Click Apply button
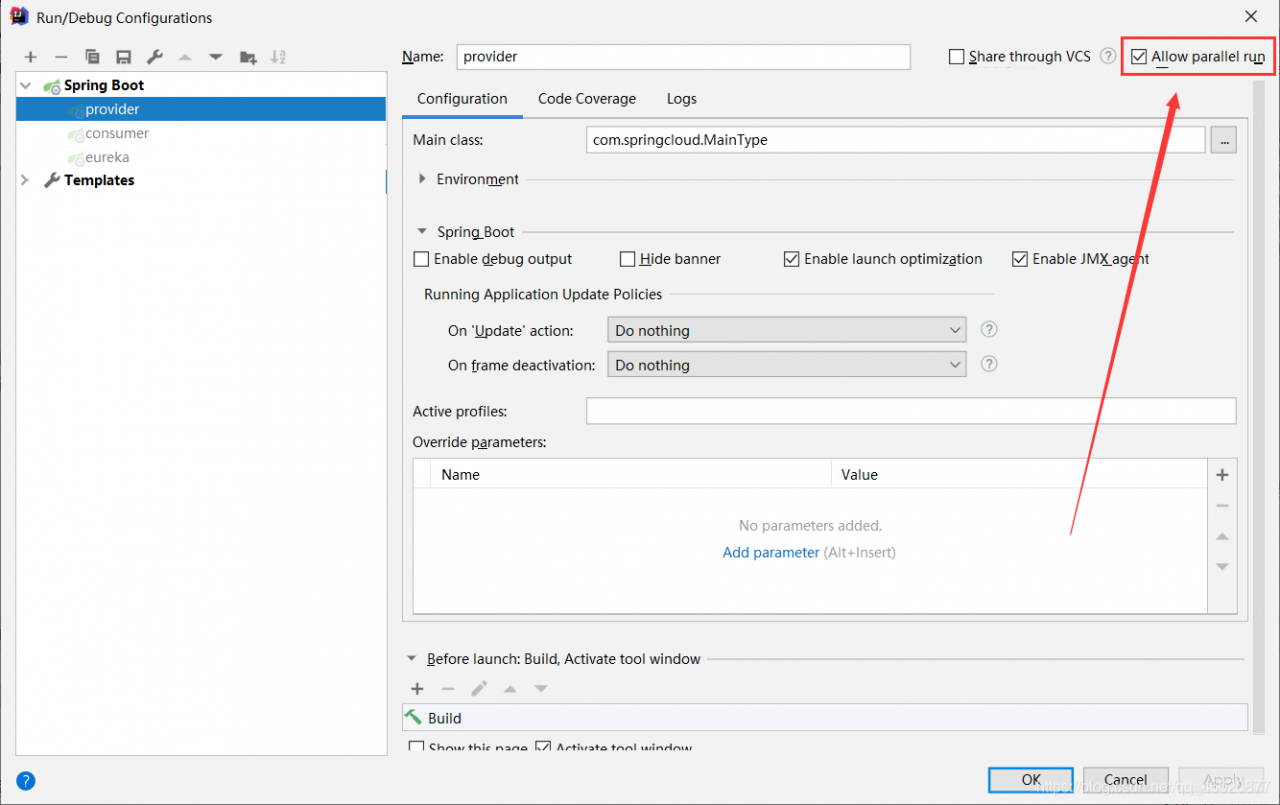1280x805 pixels. point(1221,779)
